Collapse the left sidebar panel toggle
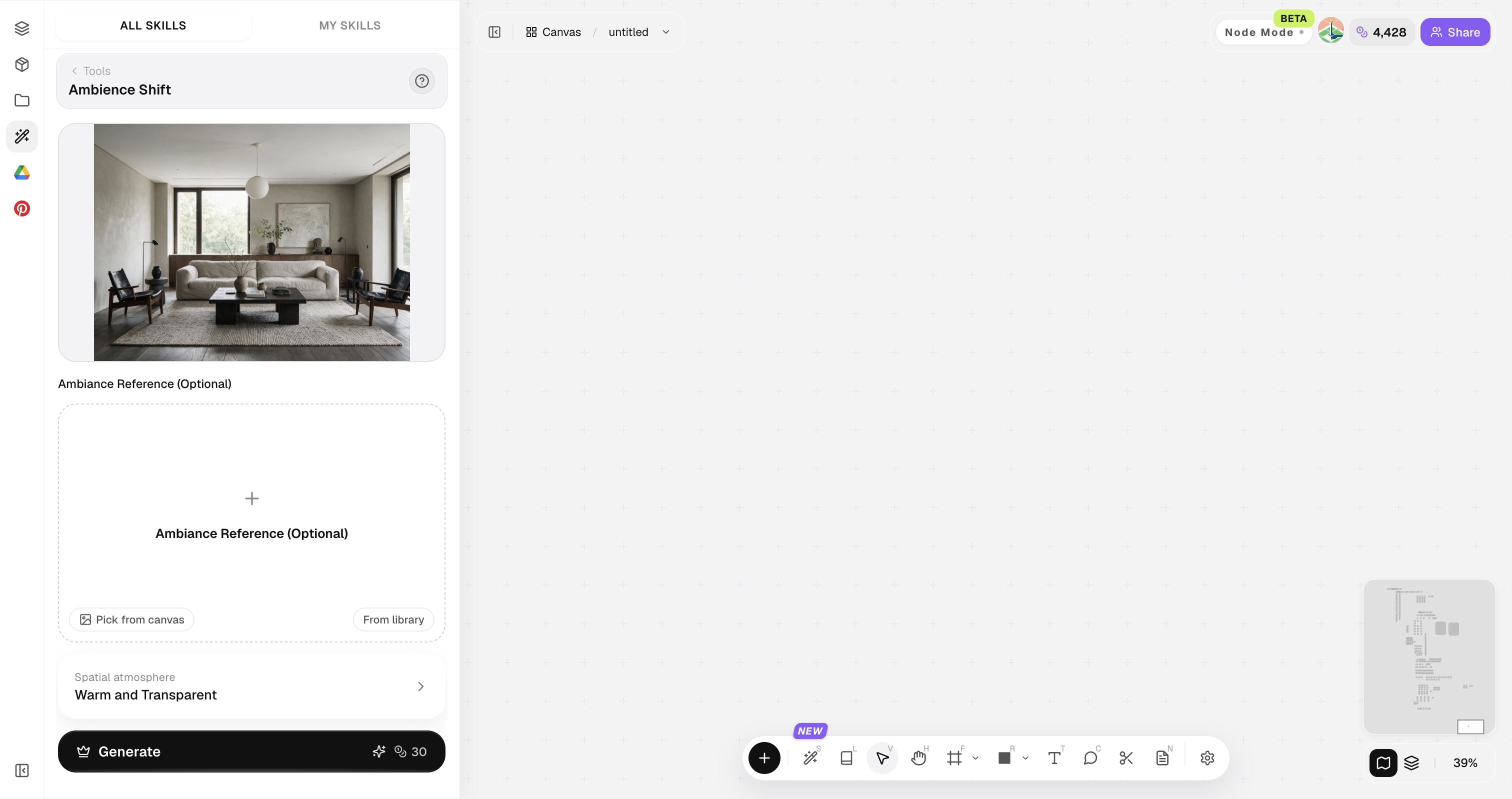This screenshot has height=799, width=1512. (x=494, y=32)
